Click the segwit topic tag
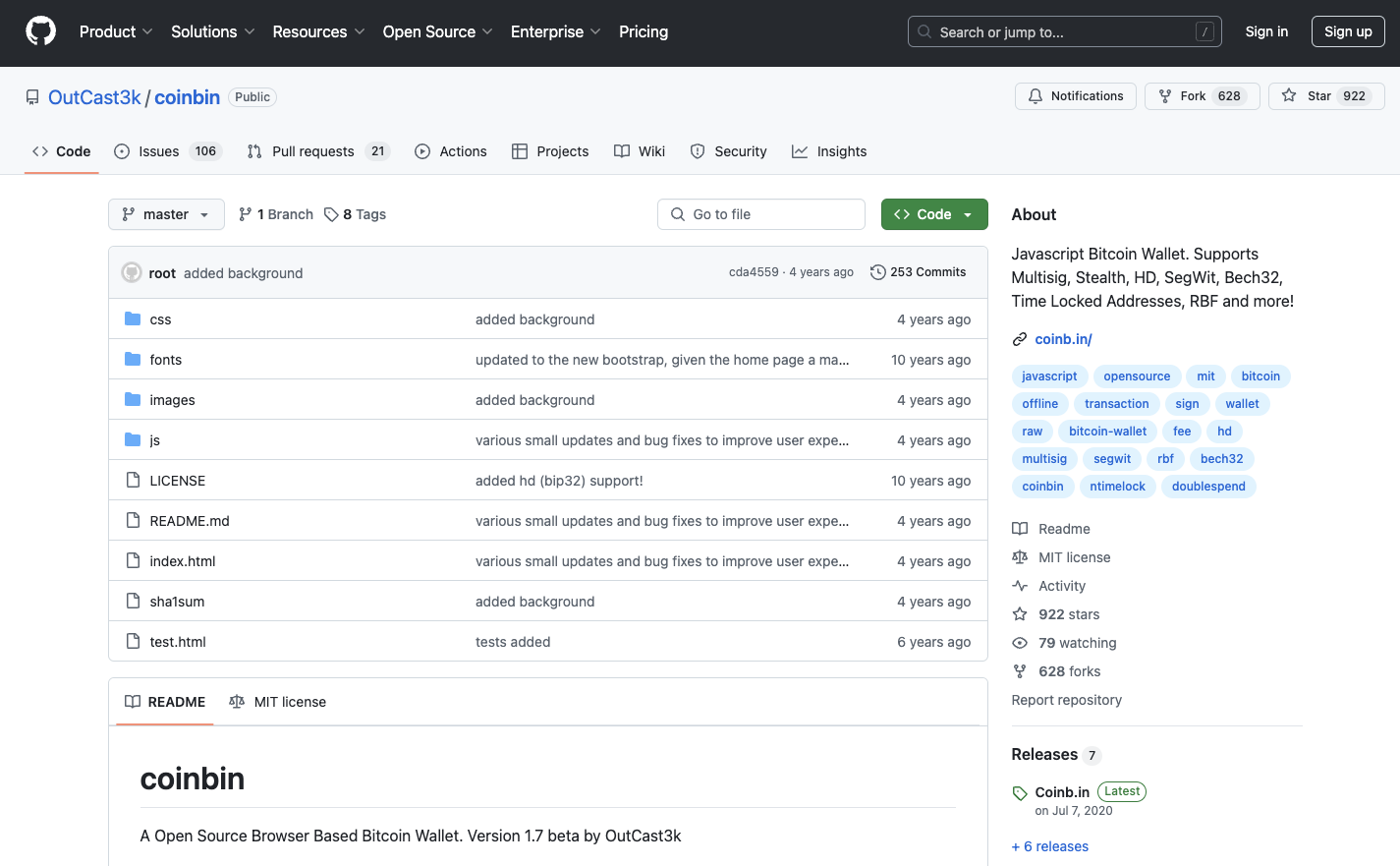The height and width of the screenshot is (866, 1400). tap(1112, 459)
